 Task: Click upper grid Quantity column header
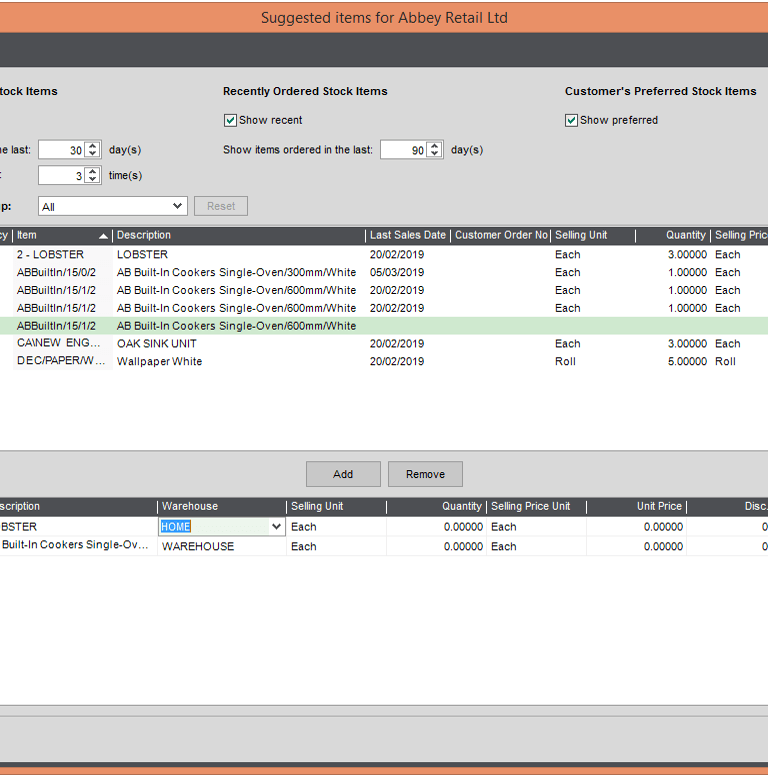pyautogui.click(x=673, y=235)
